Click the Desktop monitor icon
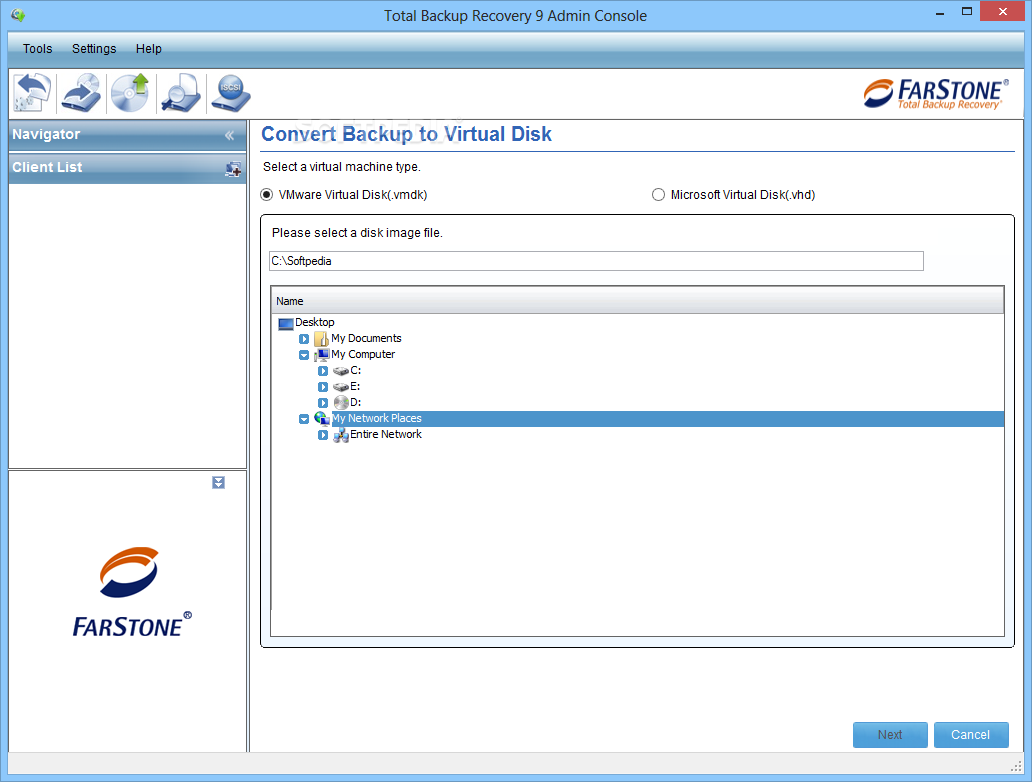 [x=286, y=323]
